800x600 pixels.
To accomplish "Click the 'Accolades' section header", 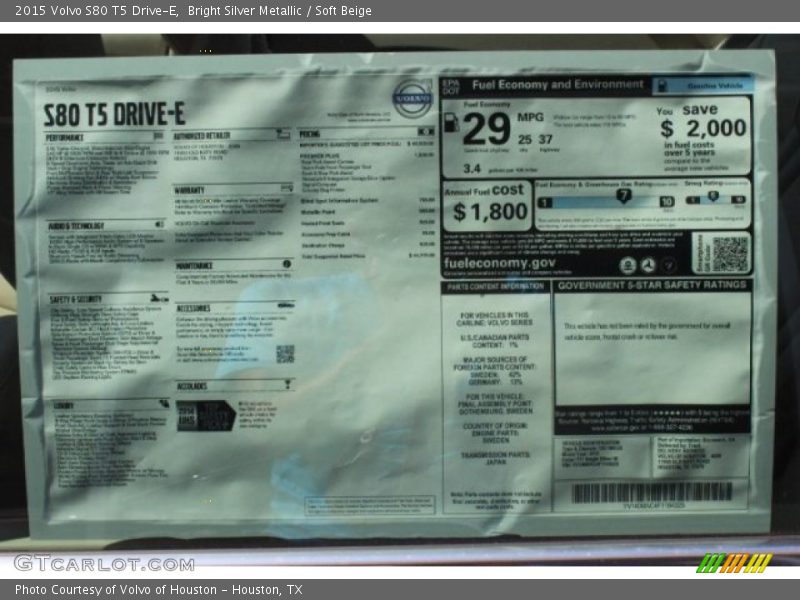I will (192, 386).
